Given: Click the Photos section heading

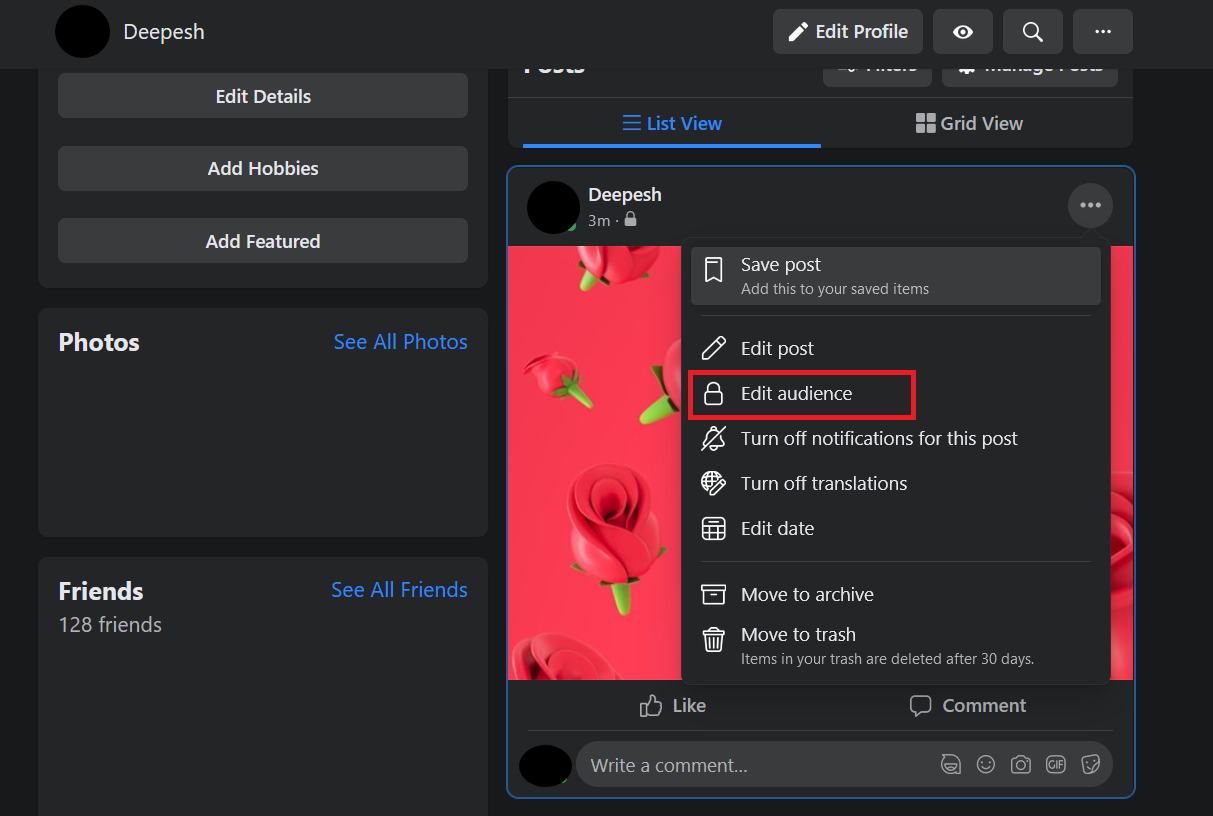Looking at the screenshot, I should click(x=99, y=342).
